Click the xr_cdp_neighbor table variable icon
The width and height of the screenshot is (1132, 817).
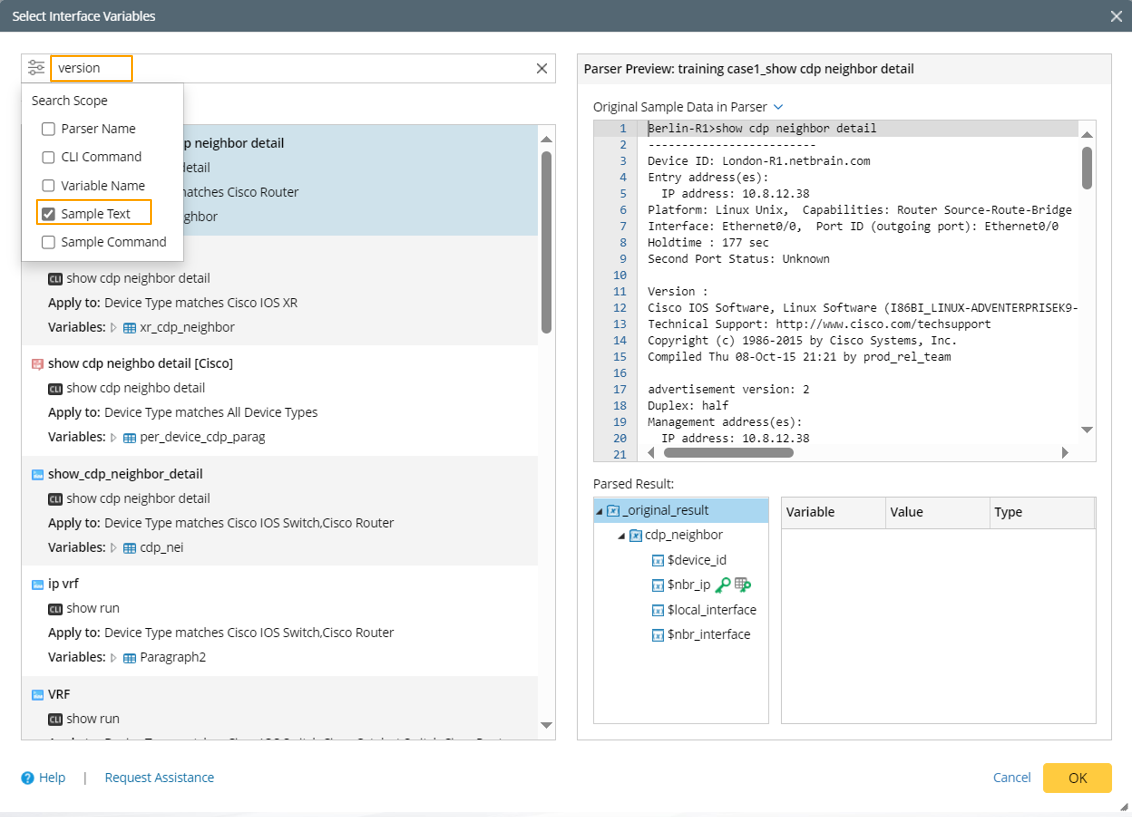pos(130,328)
